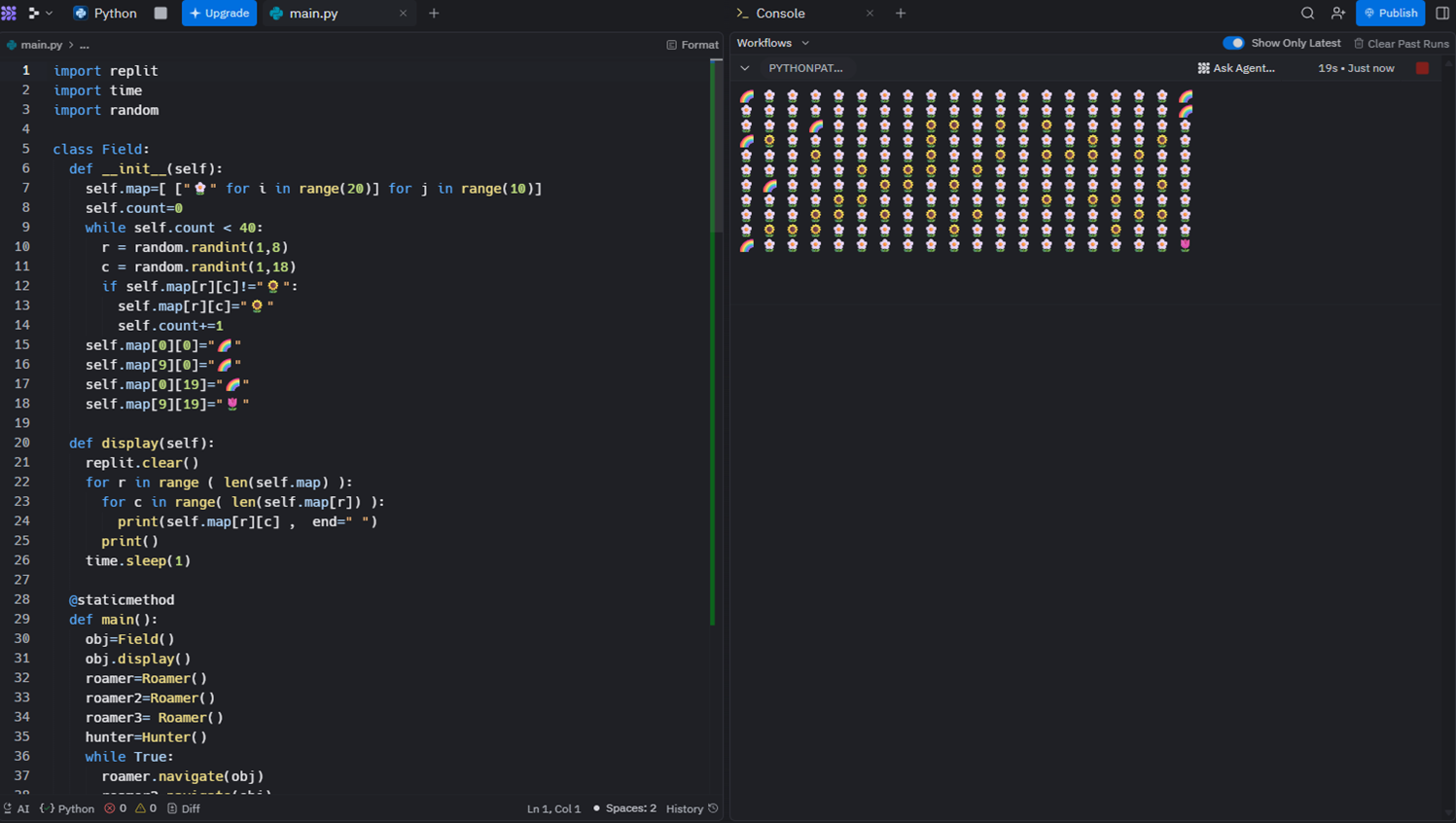Expand the file tree dropdown in top-left
The height and width of the screenshot is (823, 1456).
point(40,14)
